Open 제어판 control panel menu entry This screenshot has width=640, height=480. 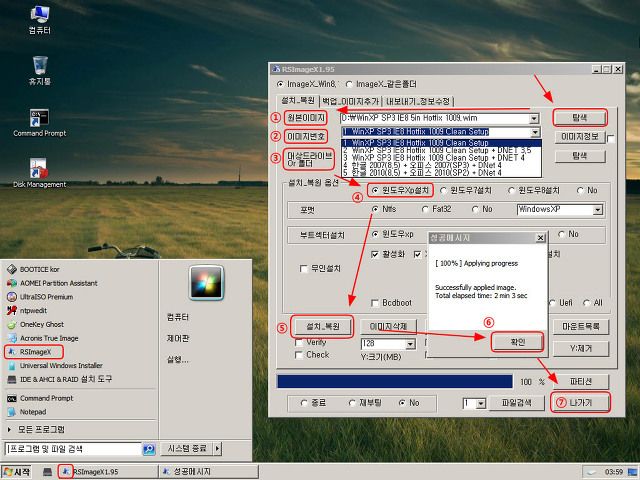178,338
